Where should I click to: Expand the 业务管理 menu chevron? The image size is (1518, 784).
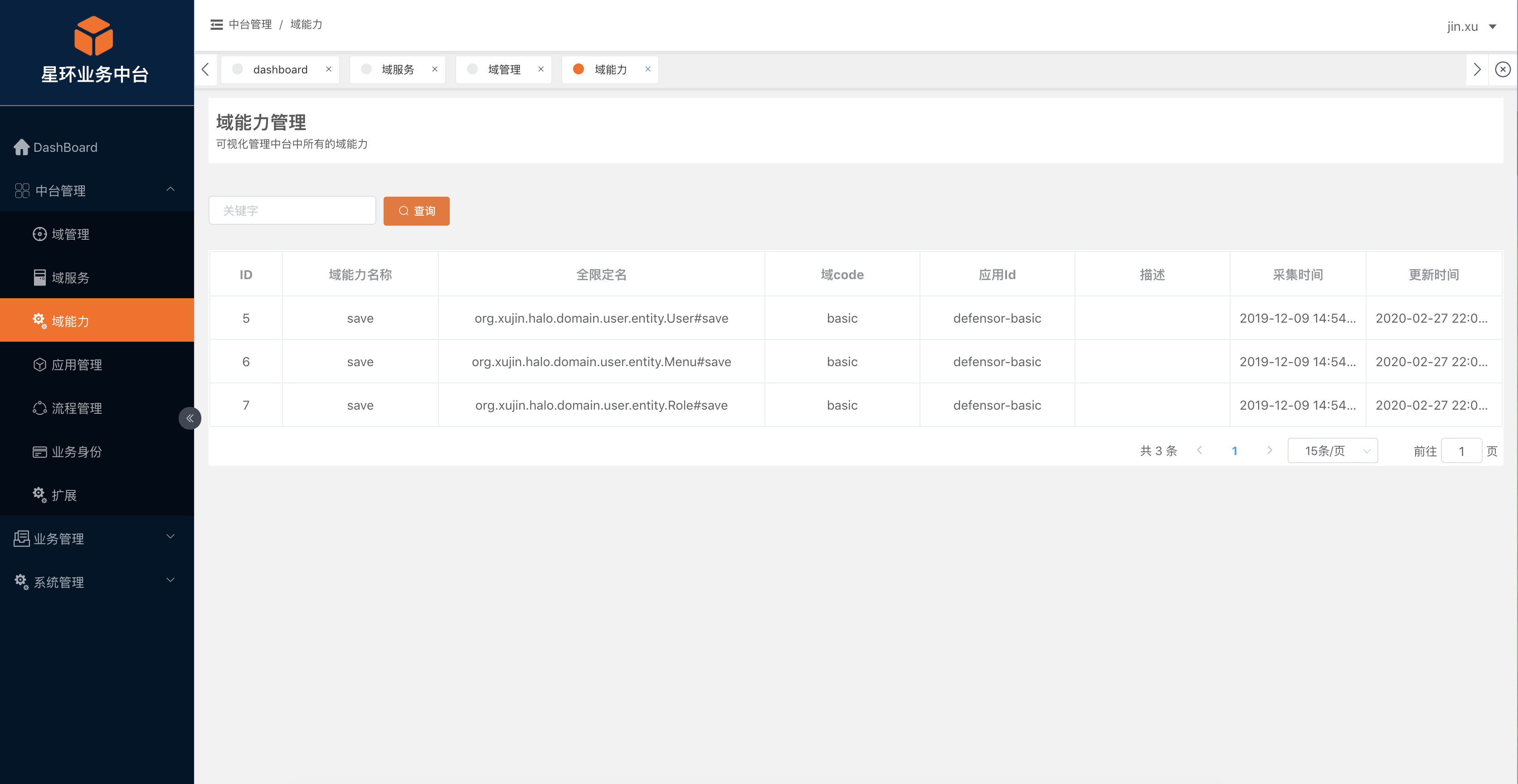tap(170, 537)
